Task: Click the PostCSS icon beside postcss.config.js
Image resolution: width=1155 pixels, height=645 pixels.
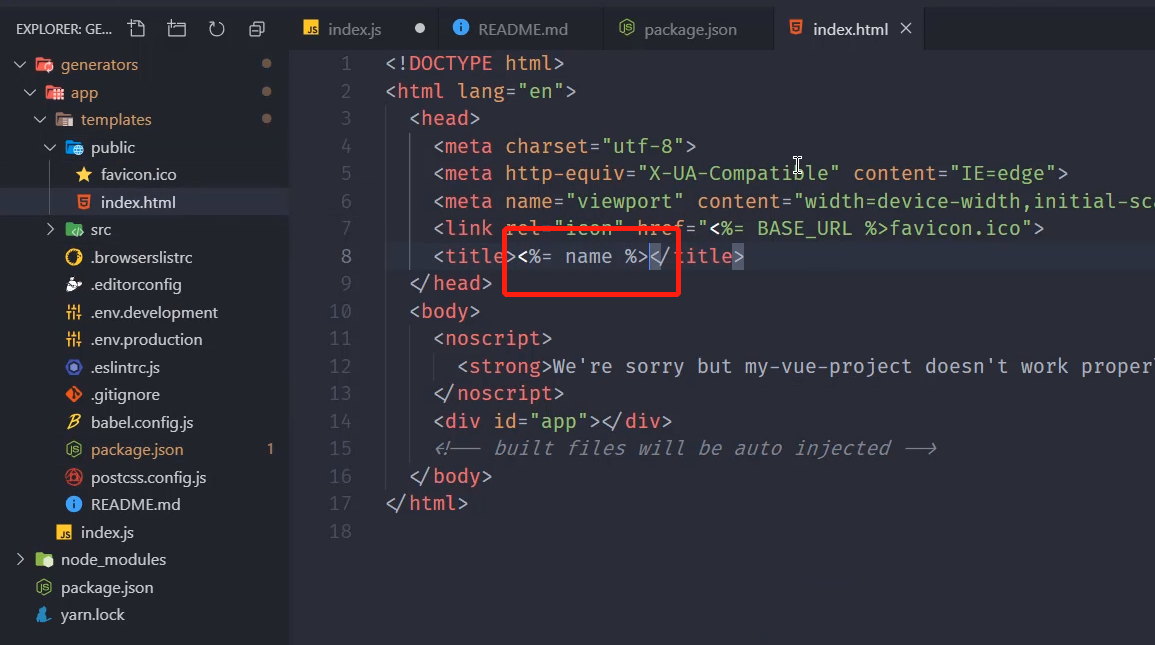Action: pyautogui.click(x=74, y=477)
